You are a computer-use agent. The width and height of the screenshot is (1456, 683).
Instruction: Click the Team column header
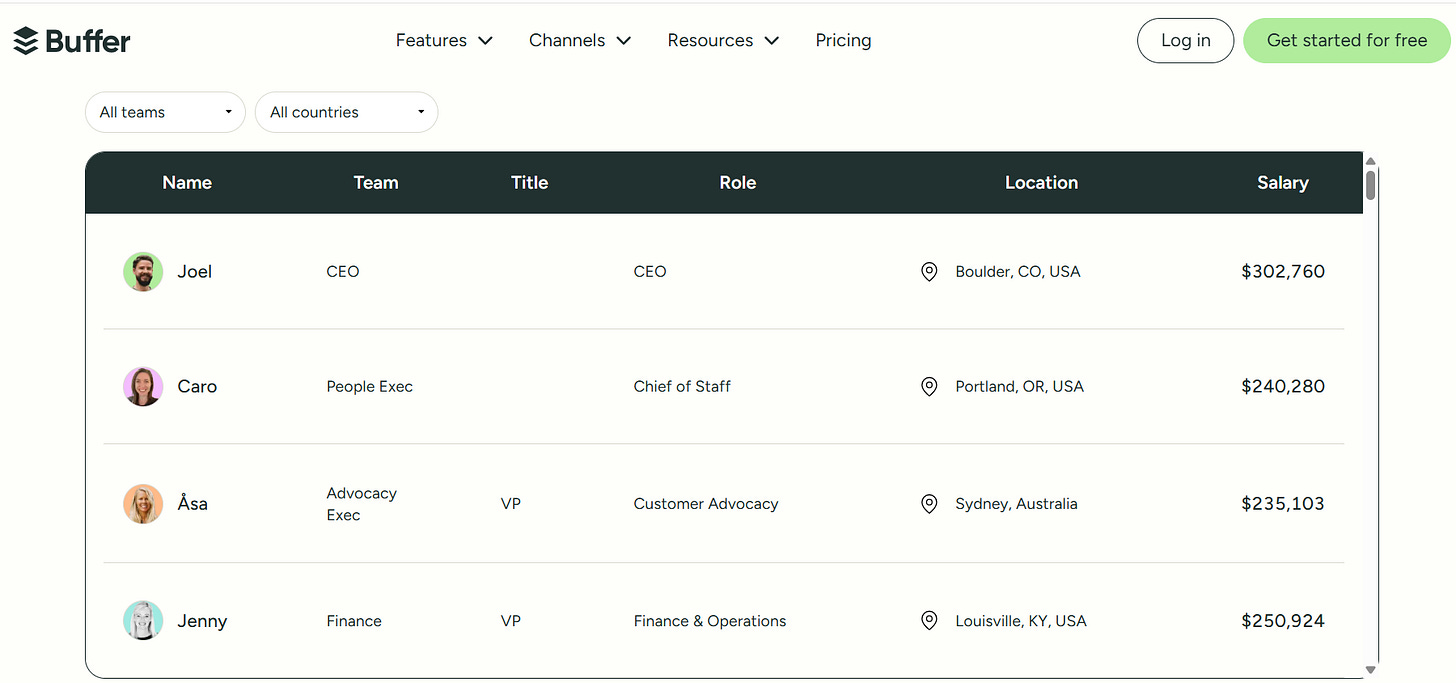point(376,183)
